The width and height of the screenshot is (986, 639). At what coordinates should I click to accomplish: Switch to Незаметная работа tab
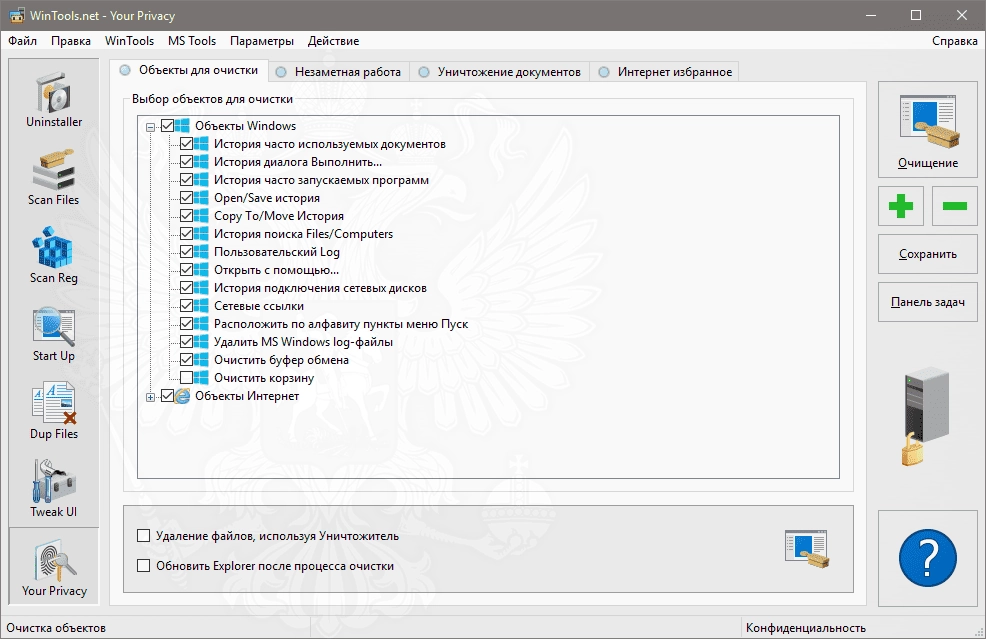[339, 72]
